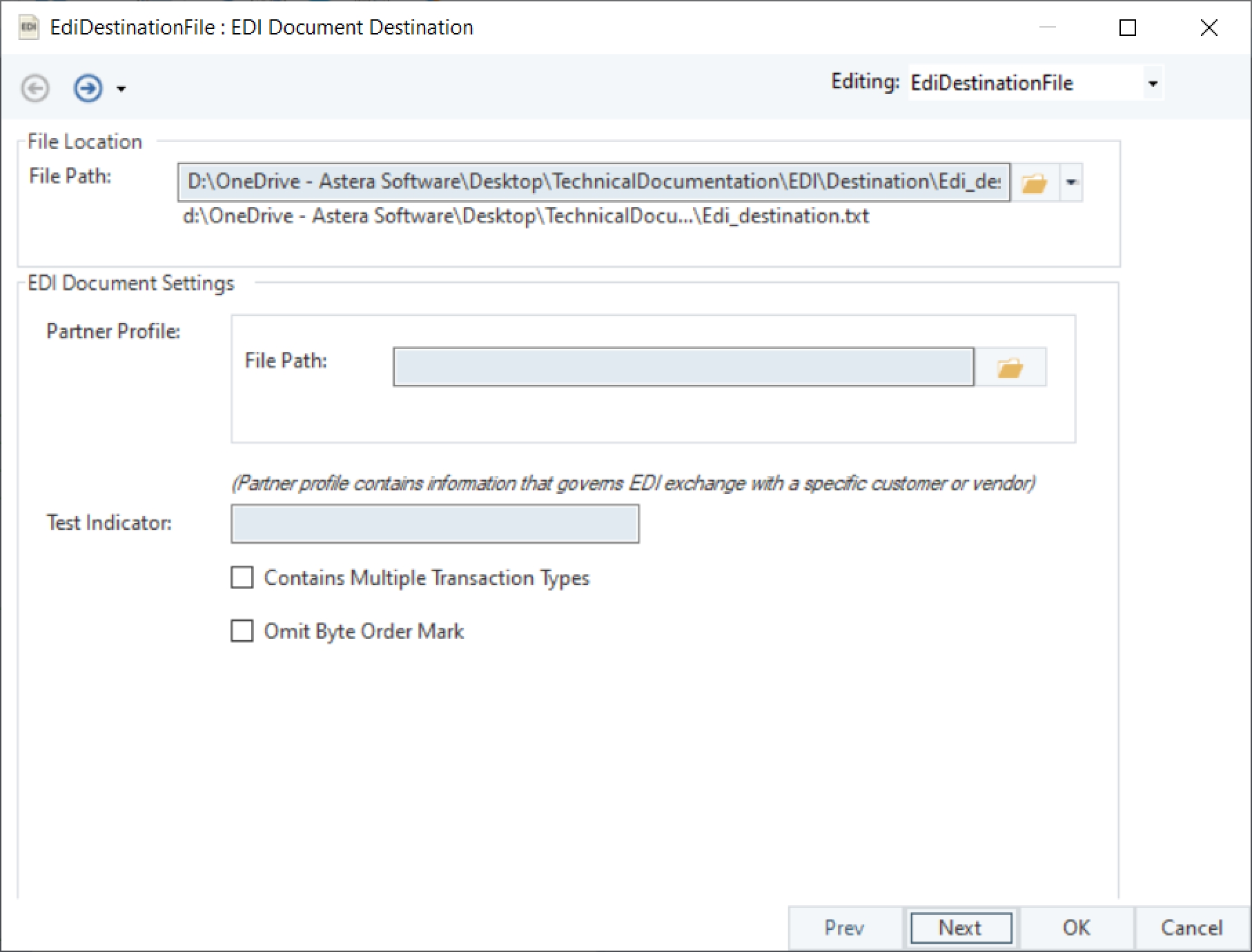1252x952 pixels.
Task: Click the back navigation arrow icon
Action: (35, 88)
